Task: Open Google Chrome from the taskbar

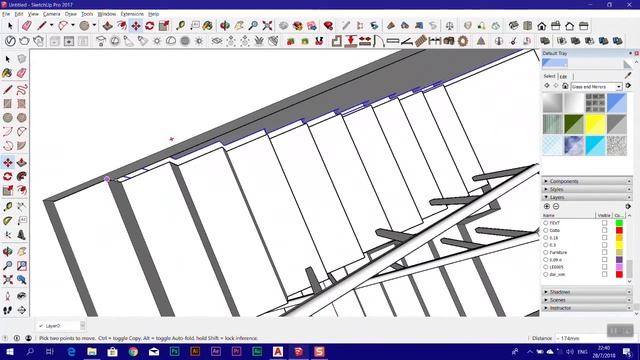Action: click(133, 351)
